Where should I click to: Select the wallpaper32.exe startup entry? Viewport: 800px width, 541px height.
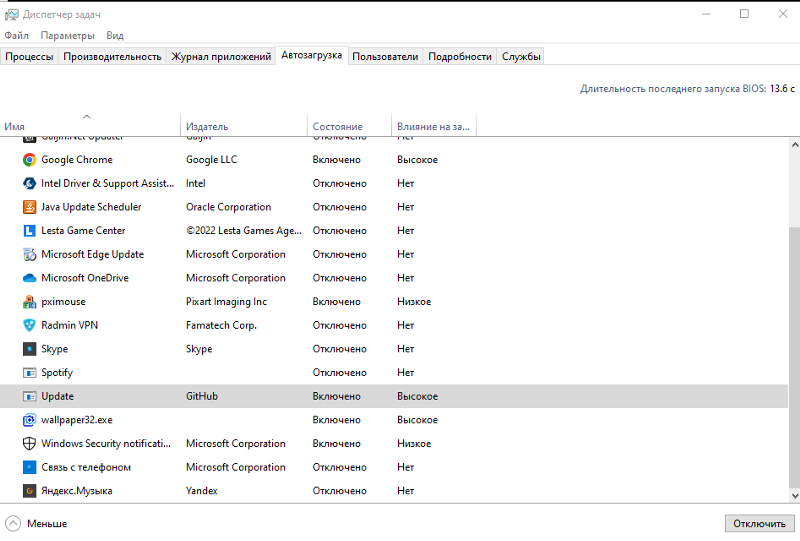pyautogui.click(x=77, y=420)
